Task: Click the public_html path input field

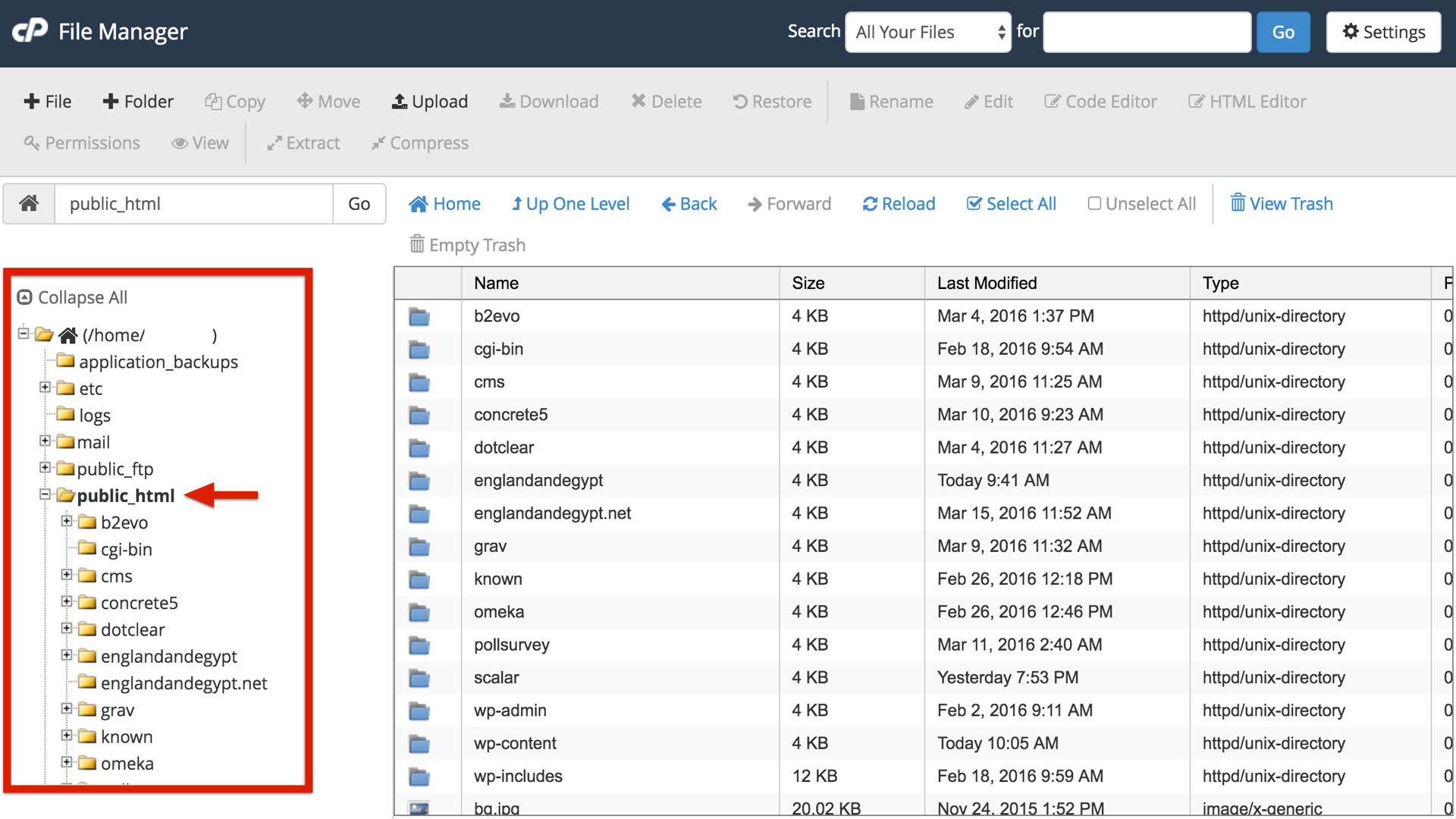Action: tap(192, 203)
